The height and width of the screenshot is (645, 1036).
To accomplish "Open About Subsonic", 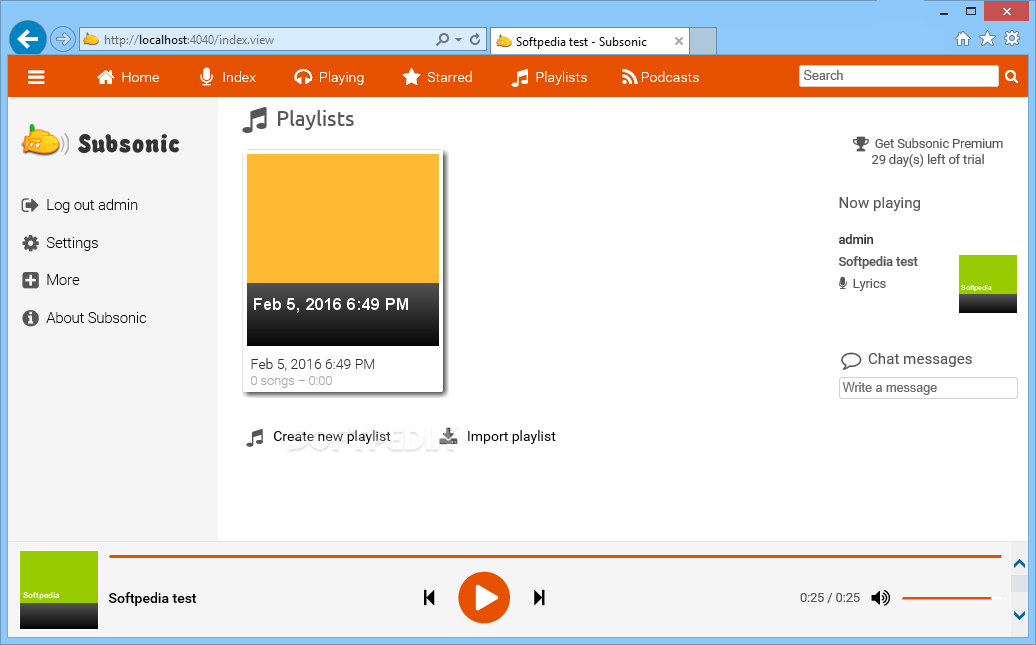I will [96, 318].
